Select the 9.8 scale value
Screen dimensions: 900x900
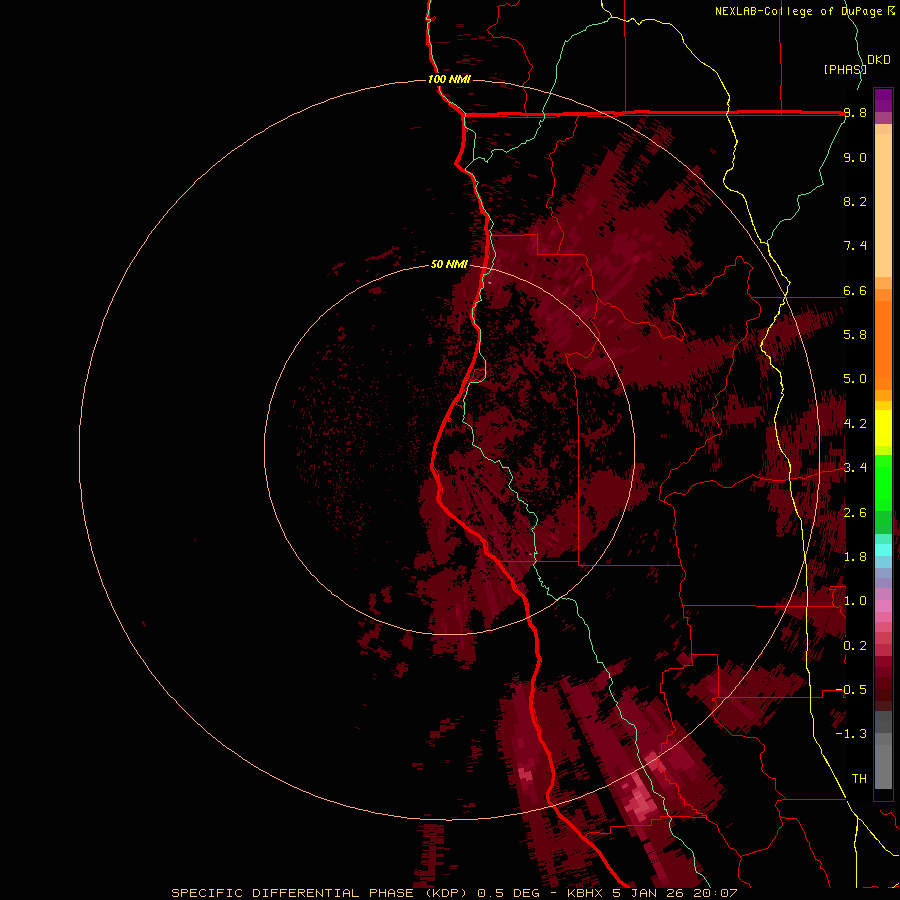point(855,112)
